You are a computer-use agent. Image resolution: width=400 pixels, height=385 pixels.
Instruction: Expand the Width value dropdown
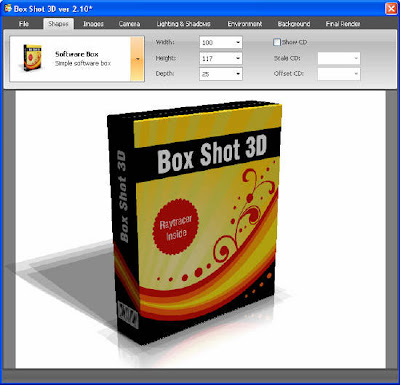[238, 43]
